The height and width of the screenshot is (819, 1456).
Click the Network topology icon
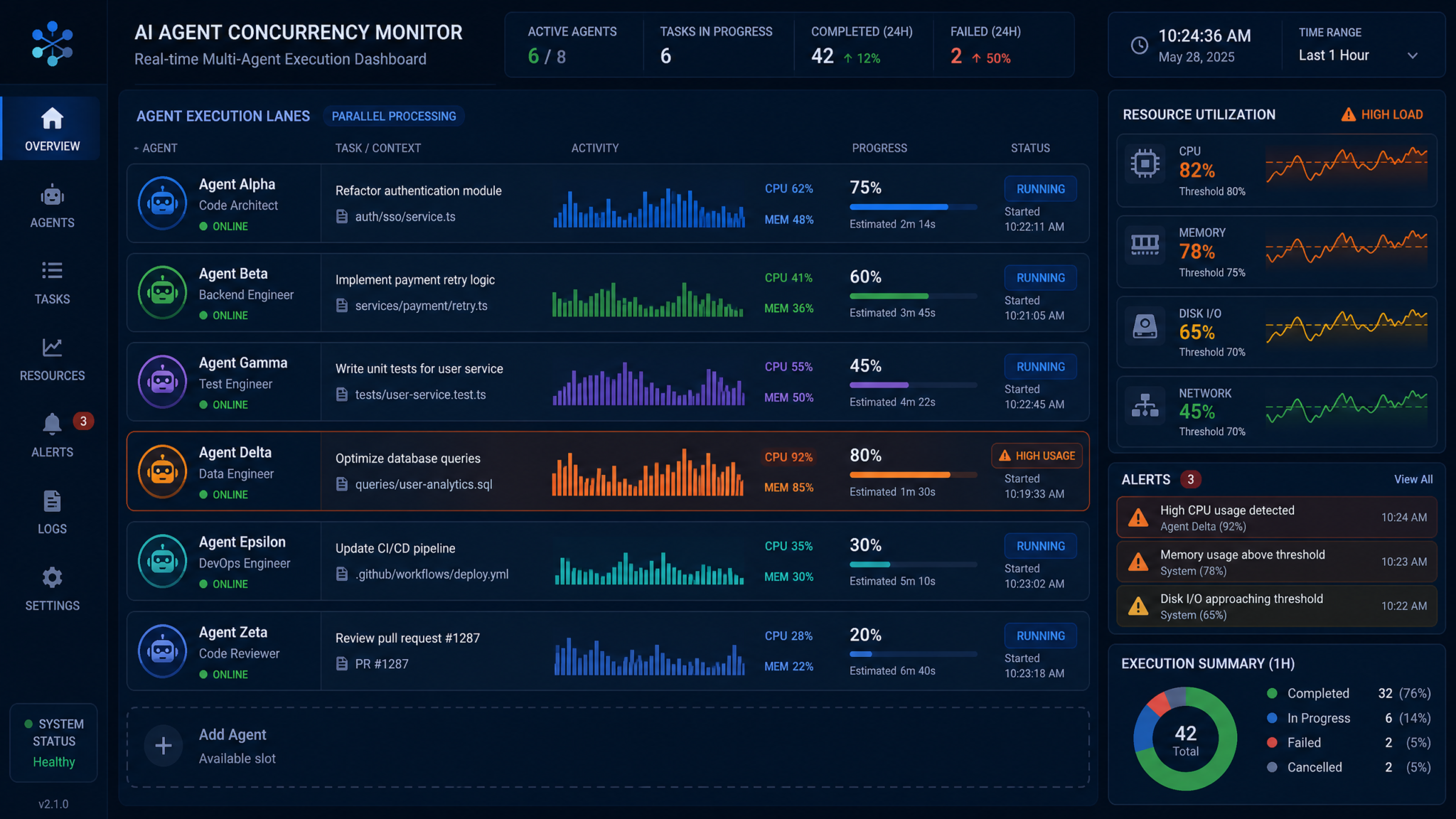pos(1145,405)
